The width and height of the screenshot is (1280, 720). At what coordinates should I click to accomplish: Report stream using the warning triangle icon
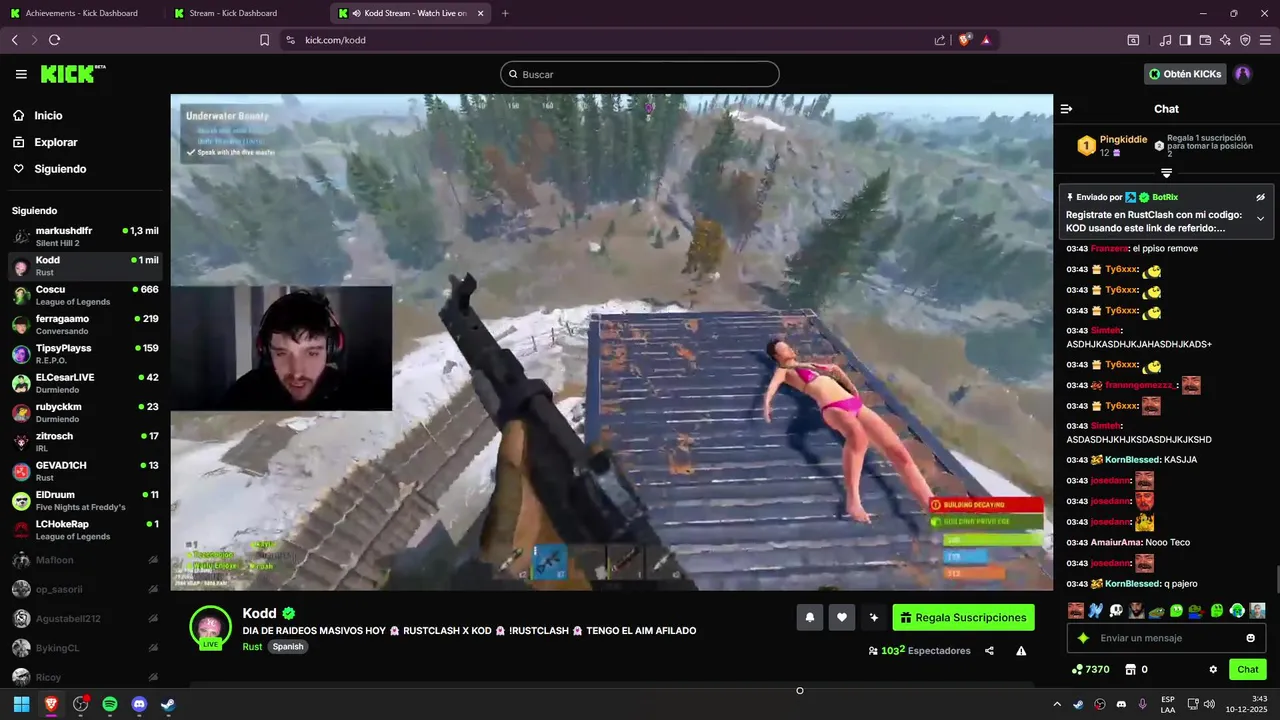(x=1021, y=651)
